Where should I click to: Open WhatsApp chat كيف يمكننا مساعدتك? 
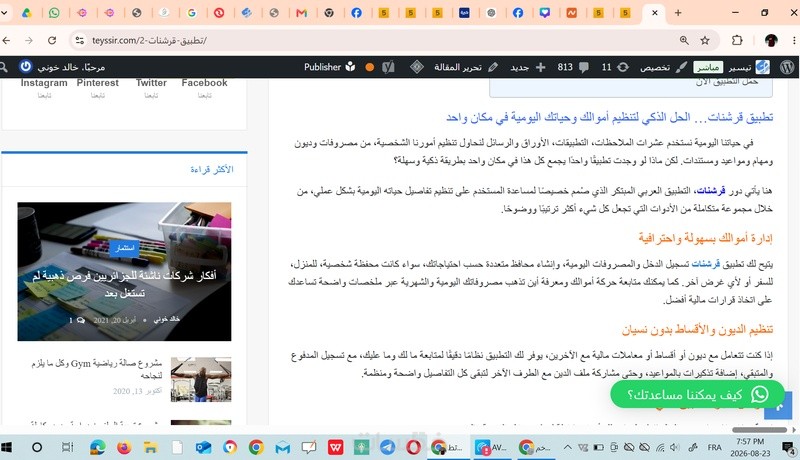pyautogui.click(x=697, y=394)
